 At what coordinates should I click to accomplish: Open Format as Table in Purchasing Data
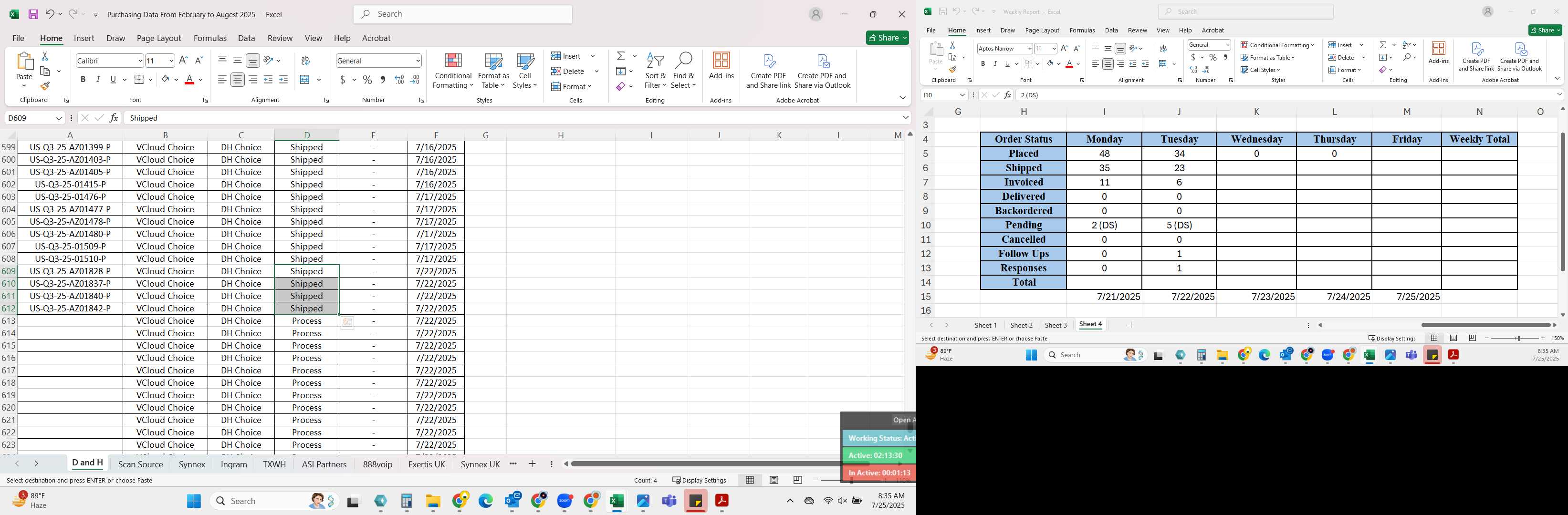[493, 71]
